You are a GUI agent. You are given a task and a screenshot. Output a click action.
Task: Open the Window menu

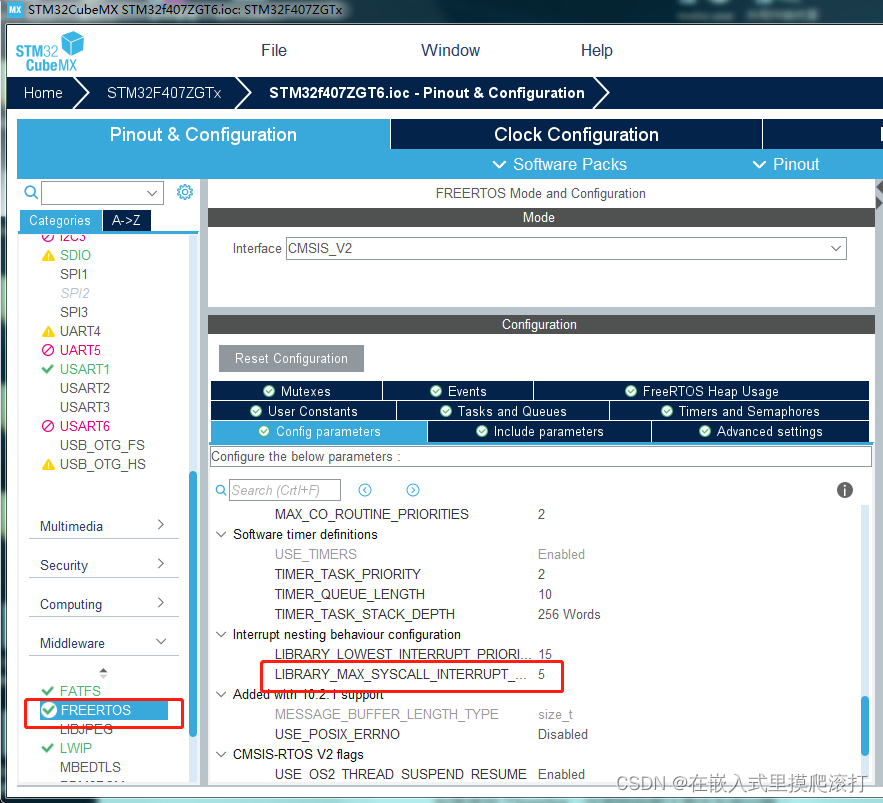pyautogui.click(x=450, y=50)
